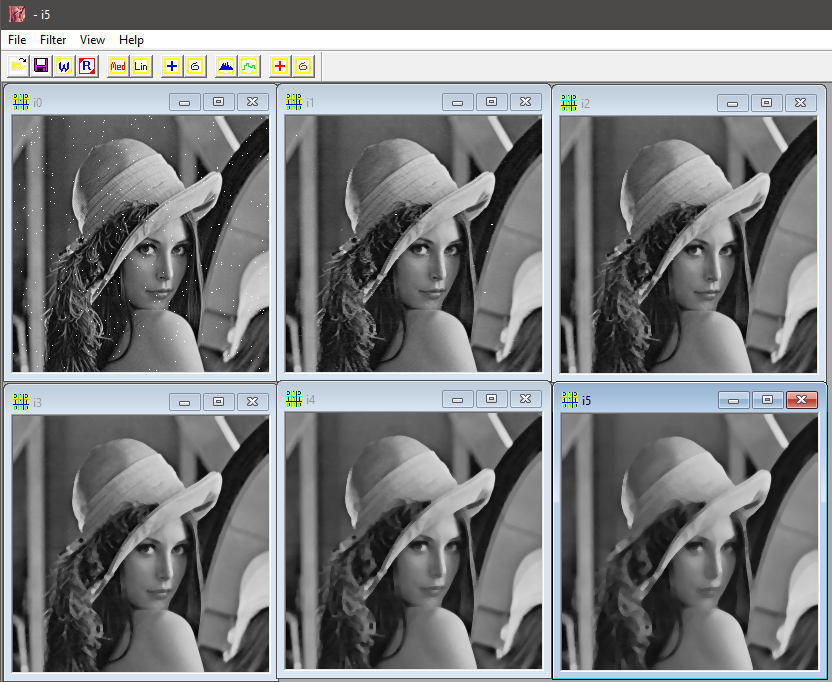Apply the Lin linear filter
This screenshot has height=682, width=832.
click(141, 66)
